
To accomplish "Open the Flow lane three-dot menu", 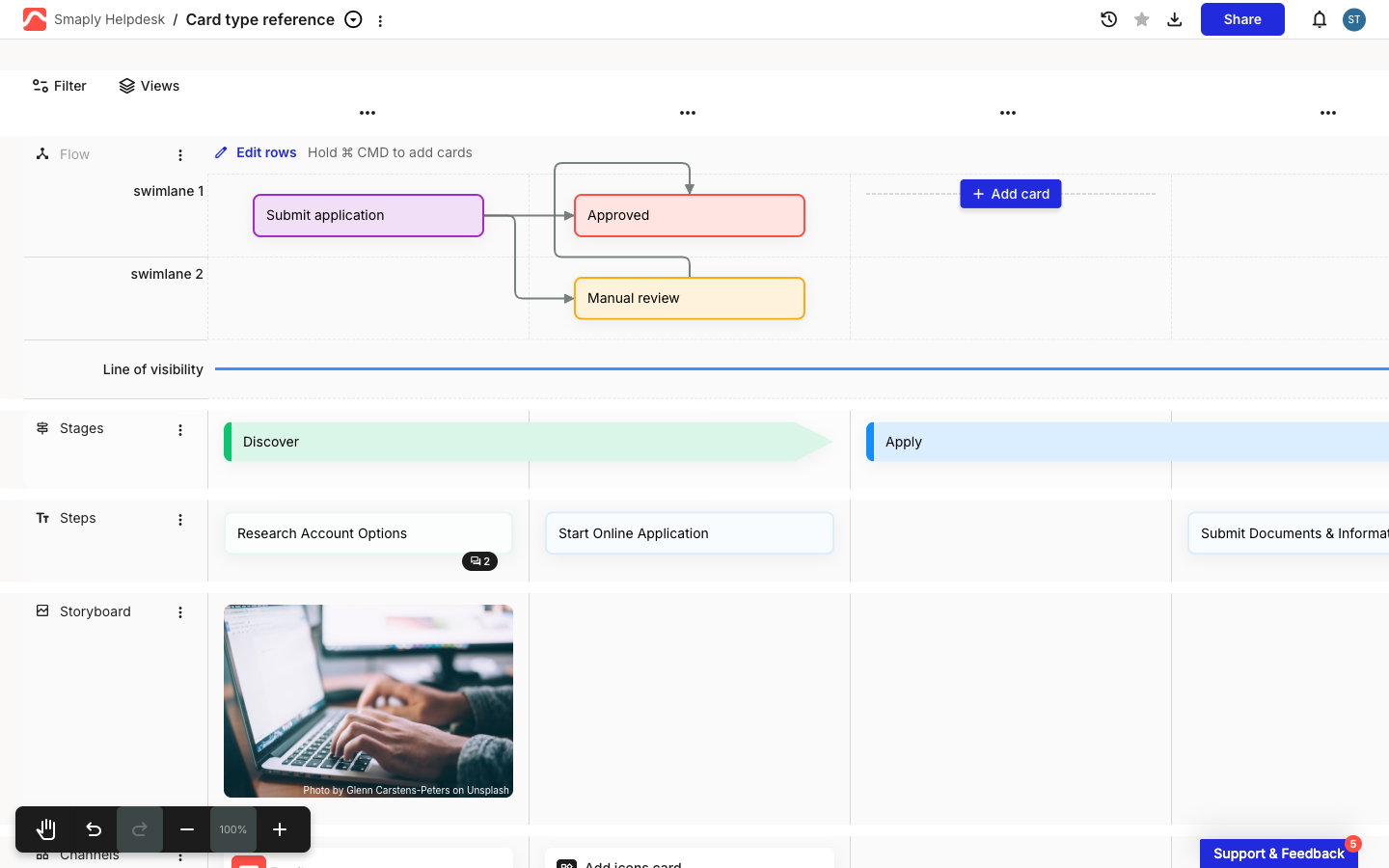I will [x=180, y=155].
